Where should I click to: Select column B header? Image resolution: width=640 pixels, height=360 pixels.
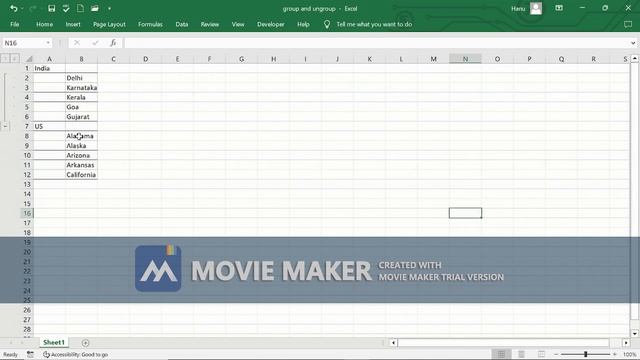click(81, 59)
